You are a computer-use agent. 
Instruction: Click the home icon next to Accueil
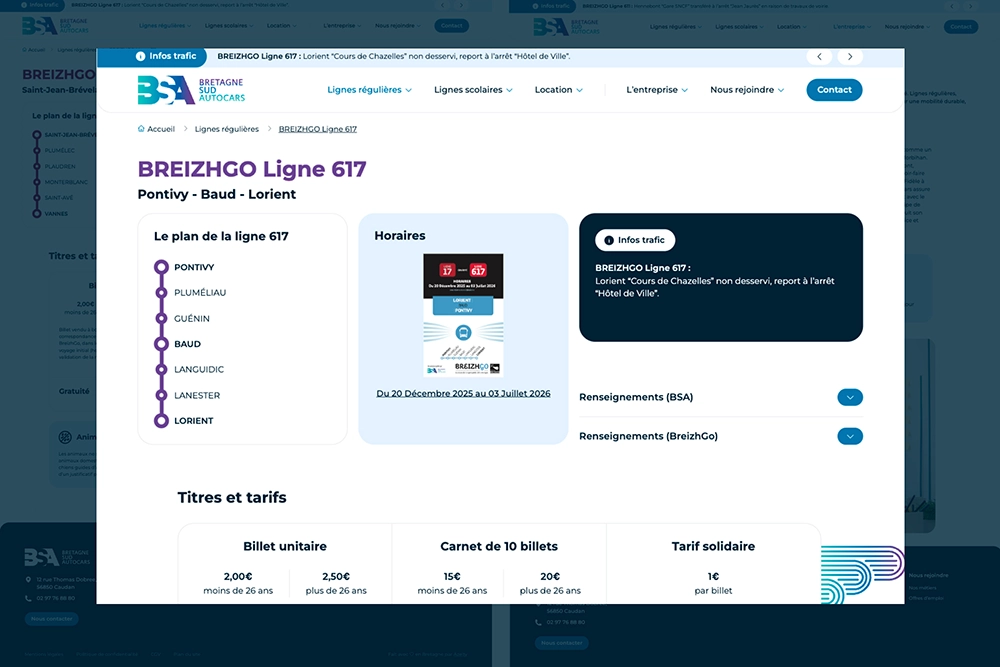click(x=141, y=129)
